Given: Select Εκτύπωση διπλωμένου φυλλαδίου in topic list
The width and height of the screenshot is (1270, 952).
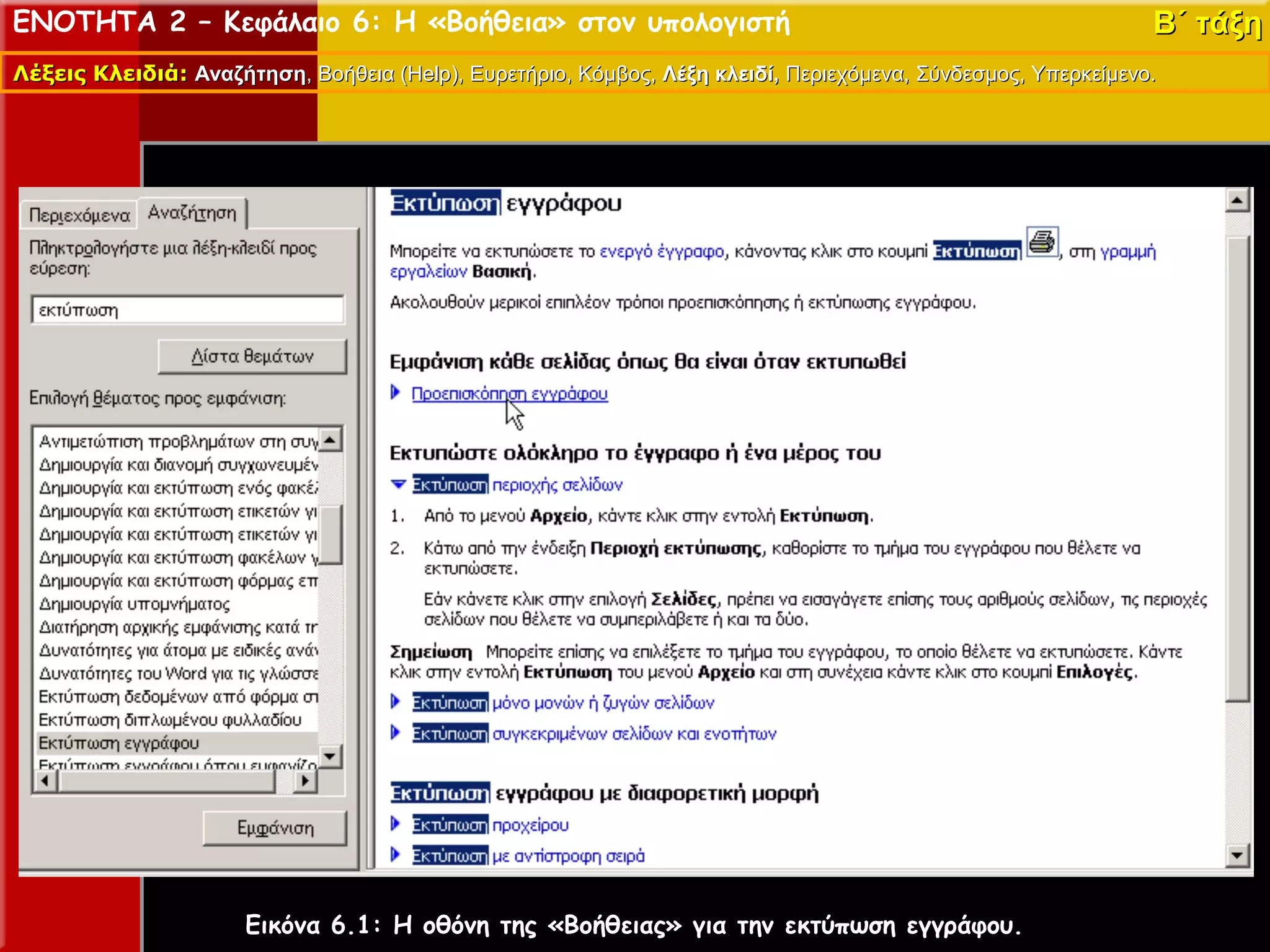Looking at the screenshot, I should coord(170,720).
